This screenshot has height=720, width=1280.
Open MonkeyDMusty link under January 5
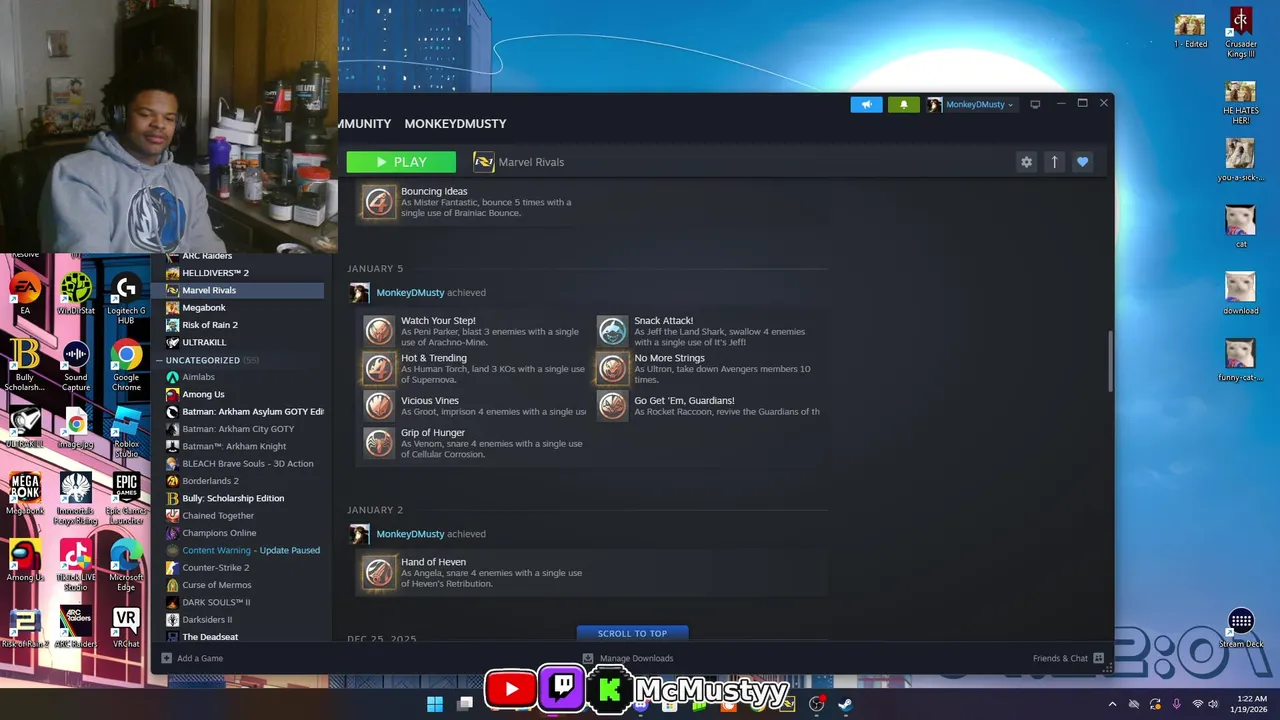click(x=410, y=293)
